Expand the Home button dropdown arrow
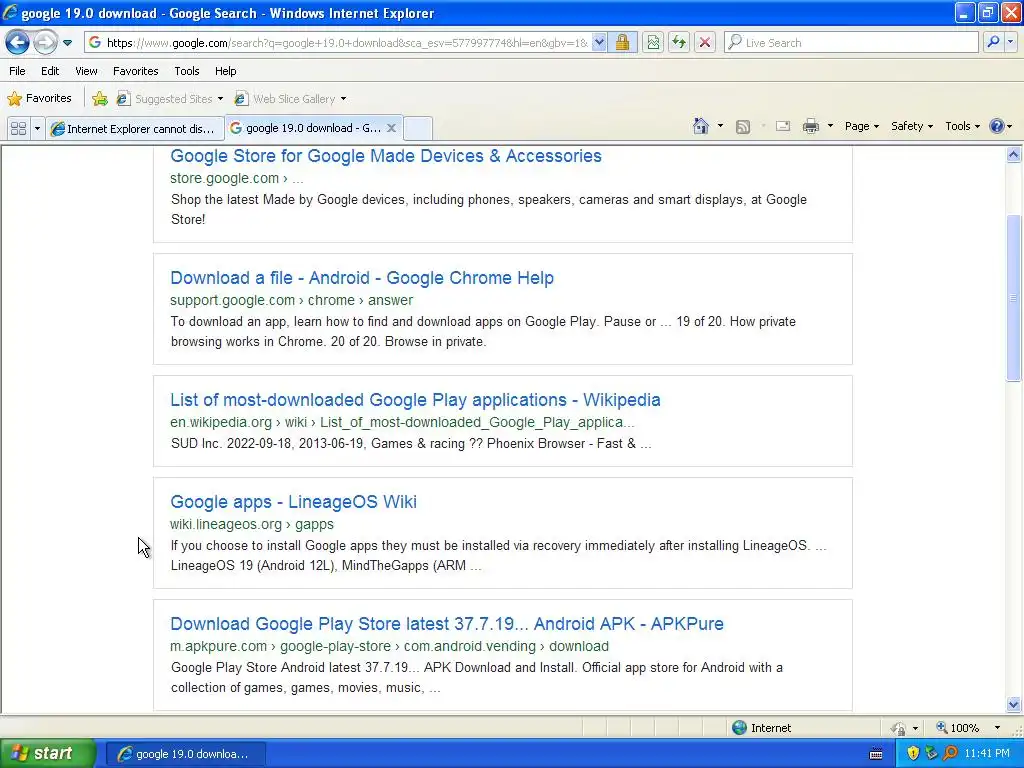The height and width of the screenshot is (768, 1024). [720, 126]
